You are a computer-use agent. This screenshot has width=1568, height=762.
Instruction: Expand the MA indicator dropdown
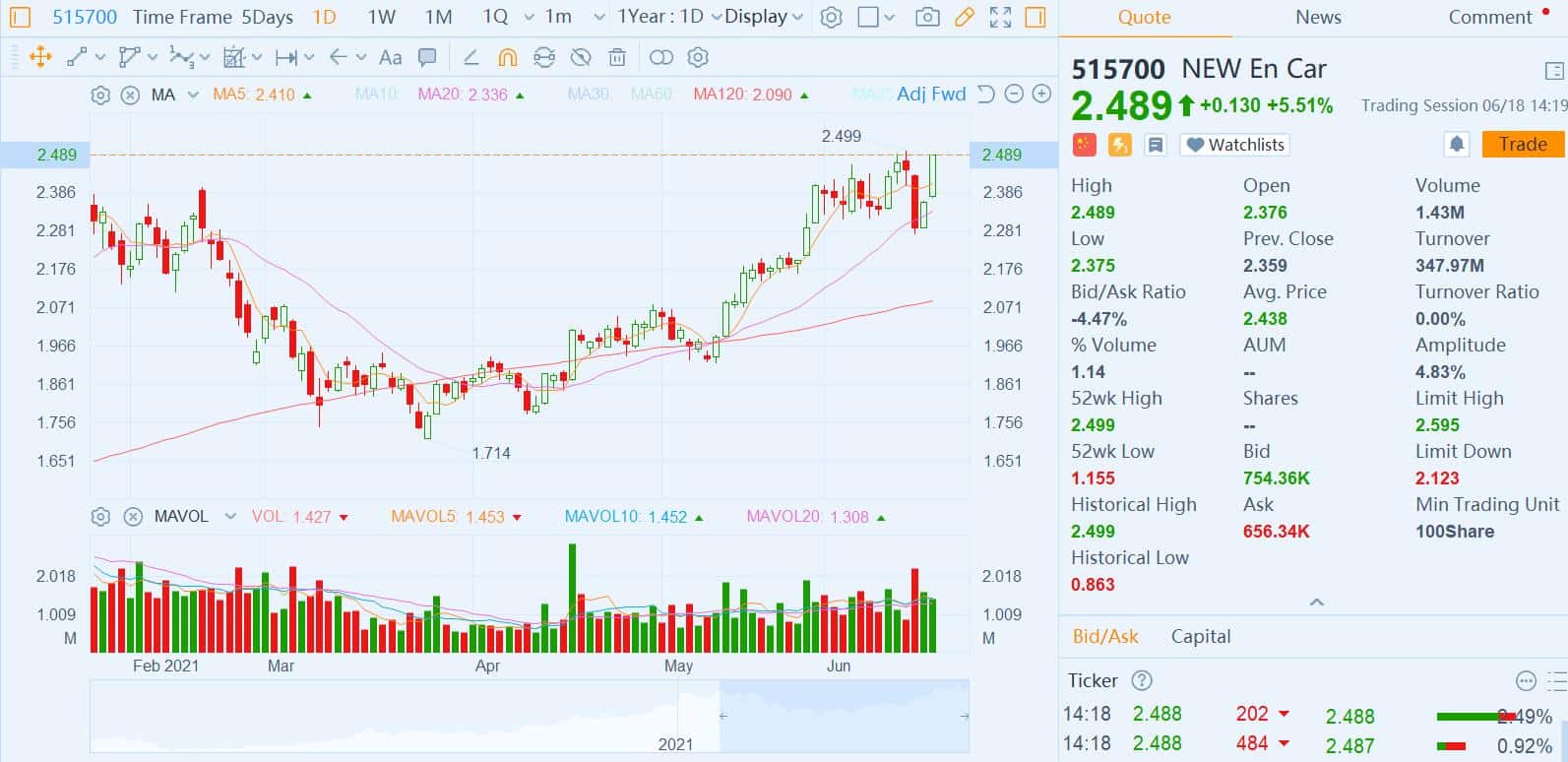coord(193,95)
